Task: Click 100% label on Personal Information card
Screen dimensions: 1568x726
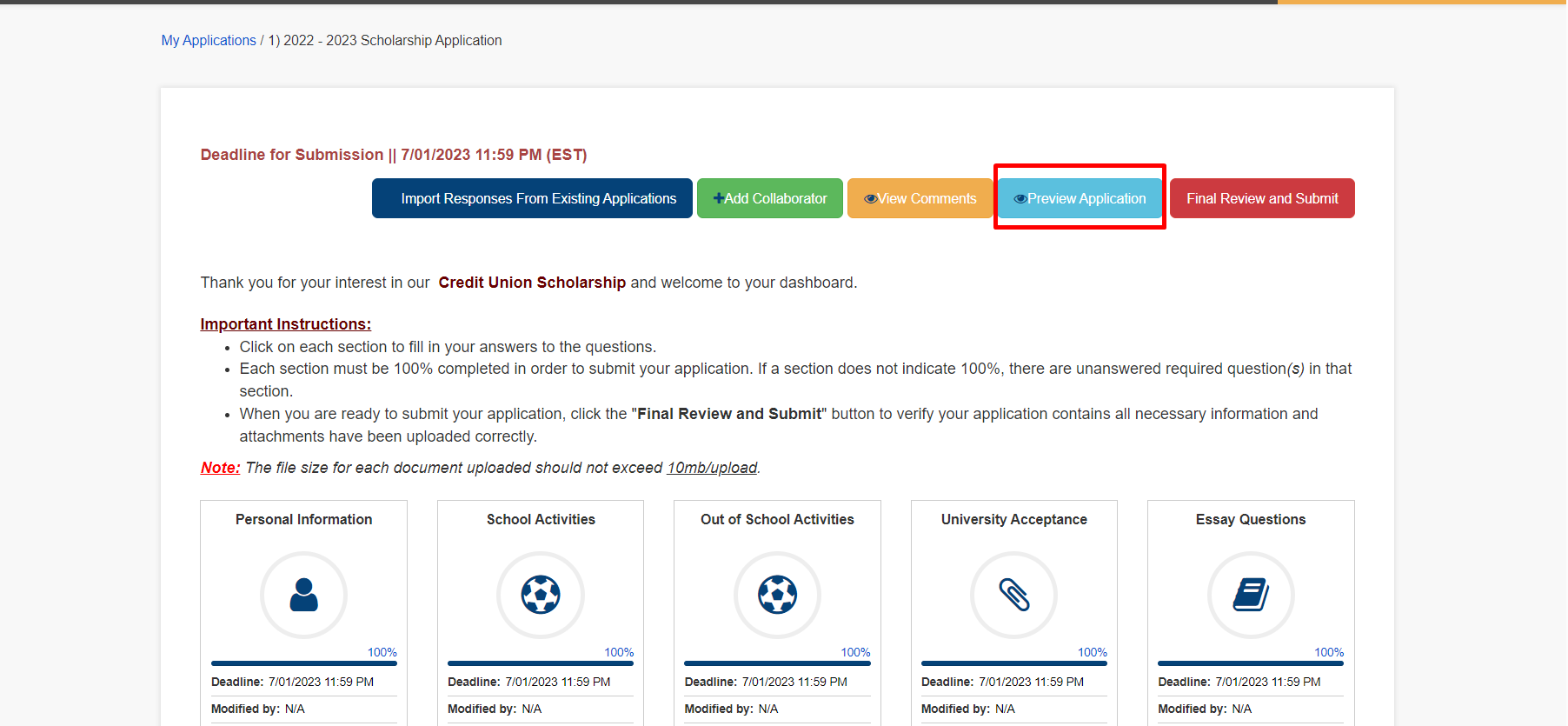Action: click(x=382, y=652)
